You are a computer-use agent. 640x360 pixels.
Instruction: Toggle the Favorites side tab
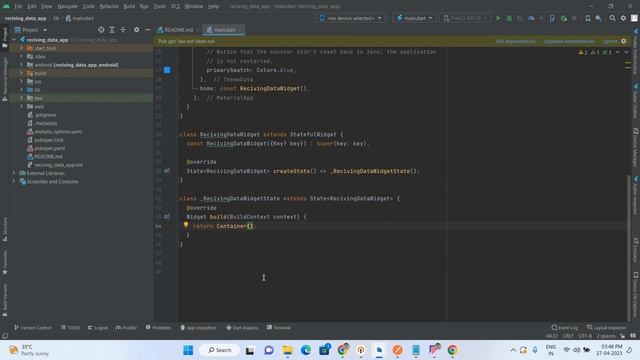pyautogui.click(x=4, y=262)
